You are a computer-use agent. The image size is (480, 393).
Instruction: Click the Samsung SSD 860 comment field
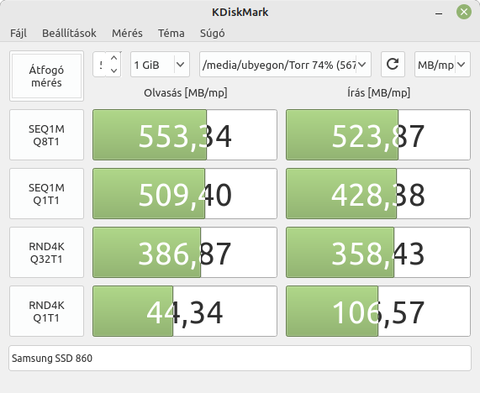(240, 358)
